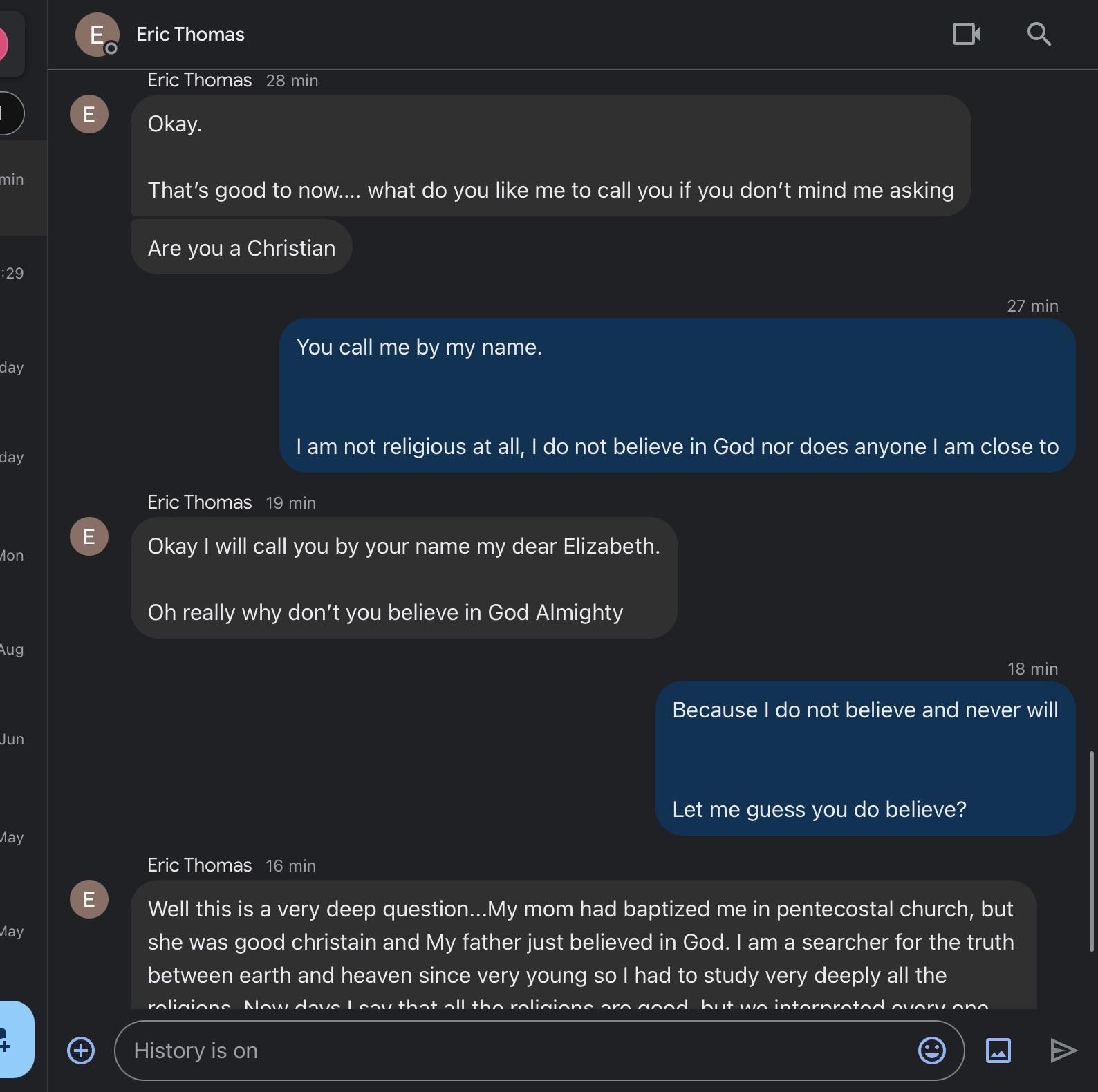Open the plus attachment menu
The image size is (1098, 1092).
point(80,1051)
